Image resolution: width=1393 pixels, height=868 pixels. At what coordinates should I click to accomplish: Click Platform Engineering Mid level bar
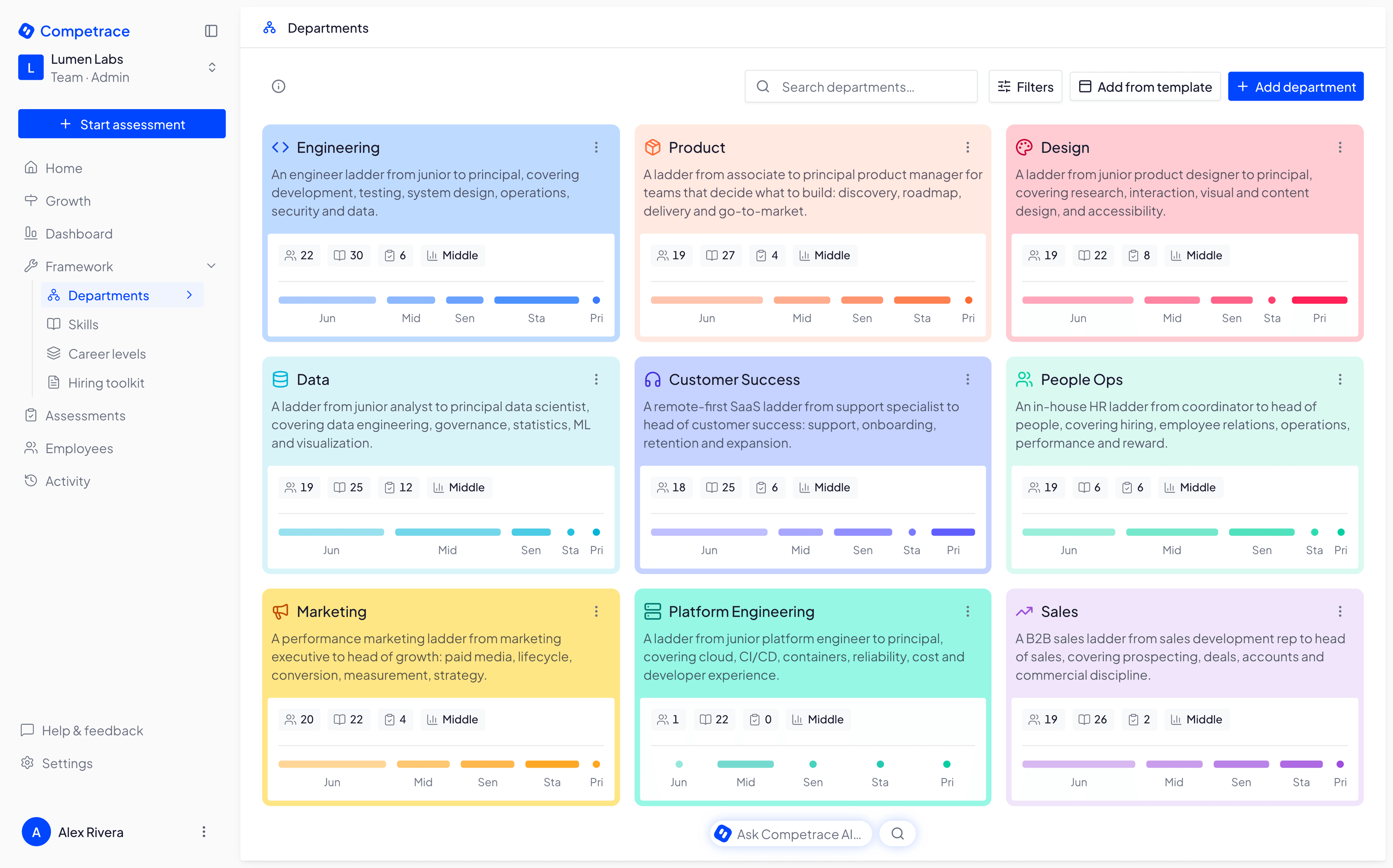point(745,764)
